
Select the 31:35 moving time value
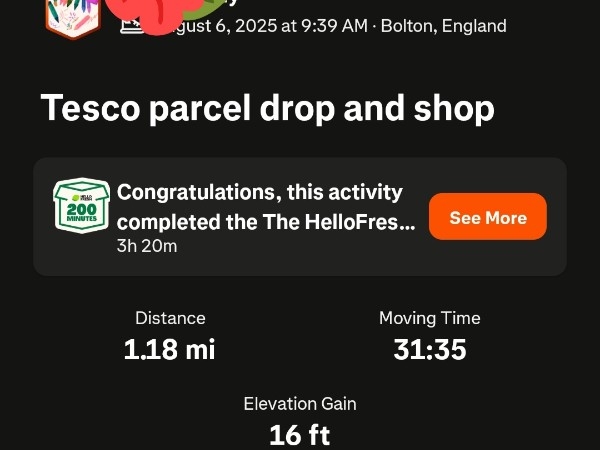pos(429,349)
